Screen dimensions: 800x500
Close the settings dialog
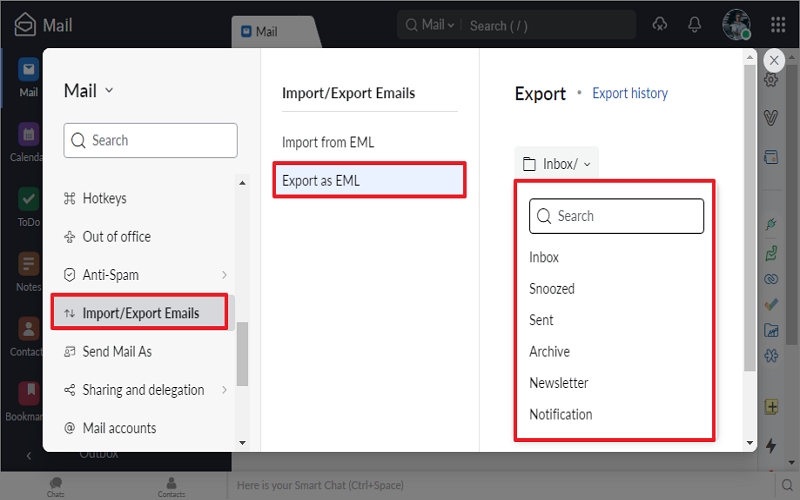click(x=774, y=60)
